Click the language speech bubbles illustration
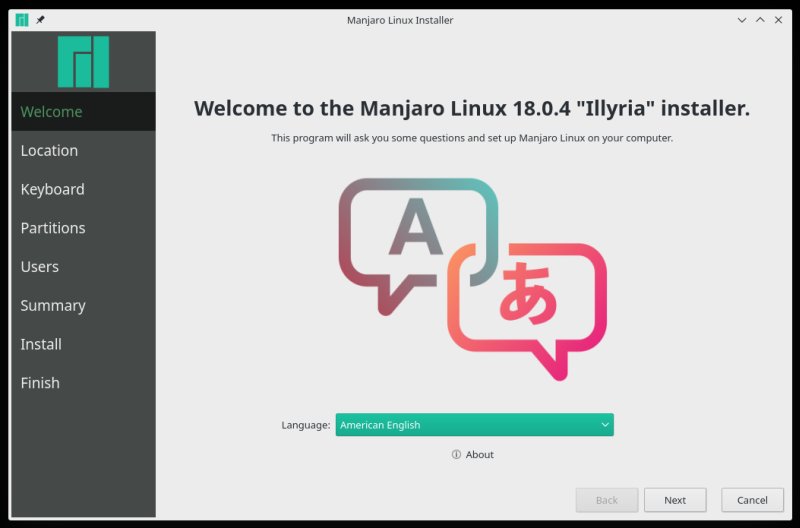 [472, 279]
